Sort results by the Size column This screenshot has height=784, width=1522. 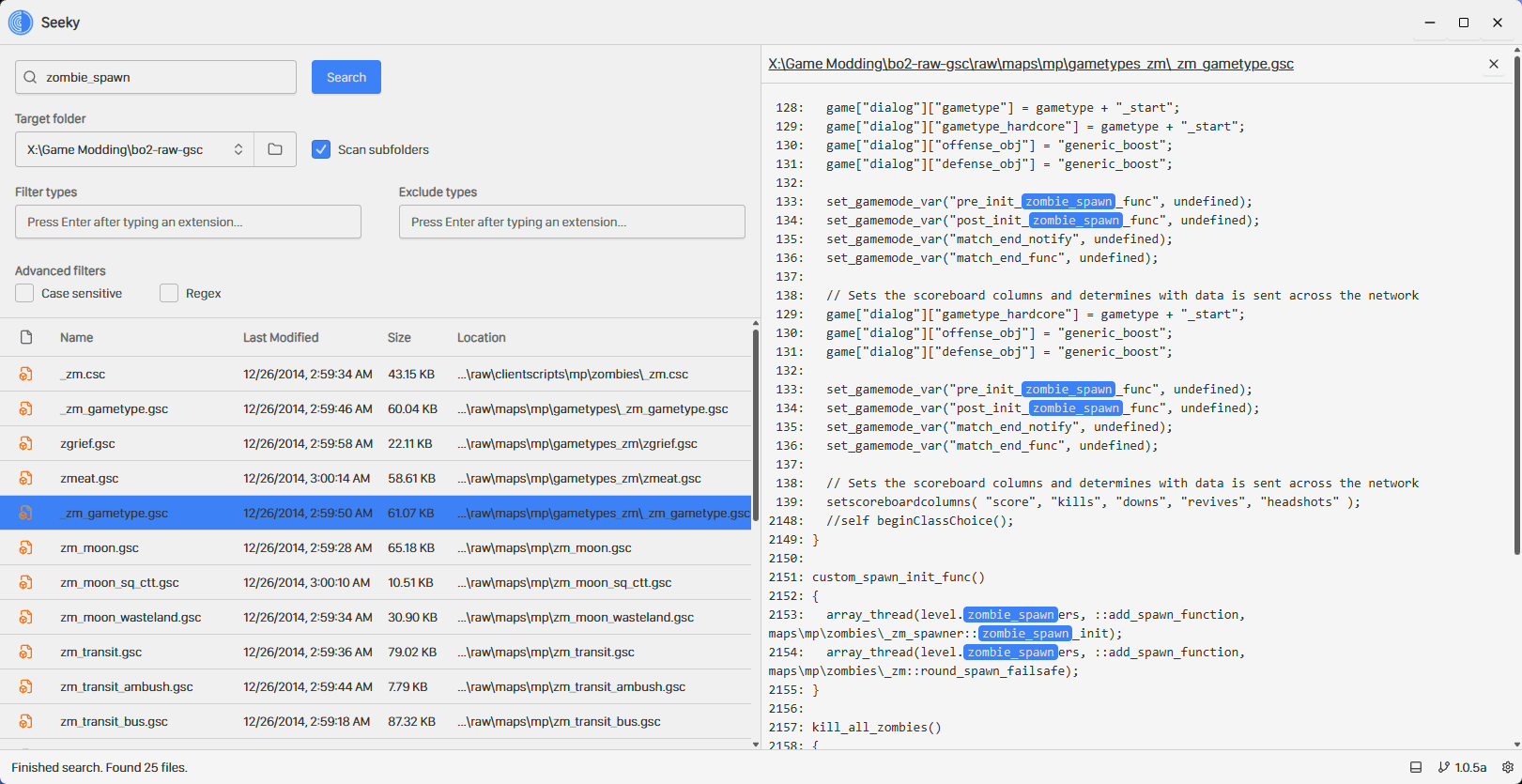399,337
